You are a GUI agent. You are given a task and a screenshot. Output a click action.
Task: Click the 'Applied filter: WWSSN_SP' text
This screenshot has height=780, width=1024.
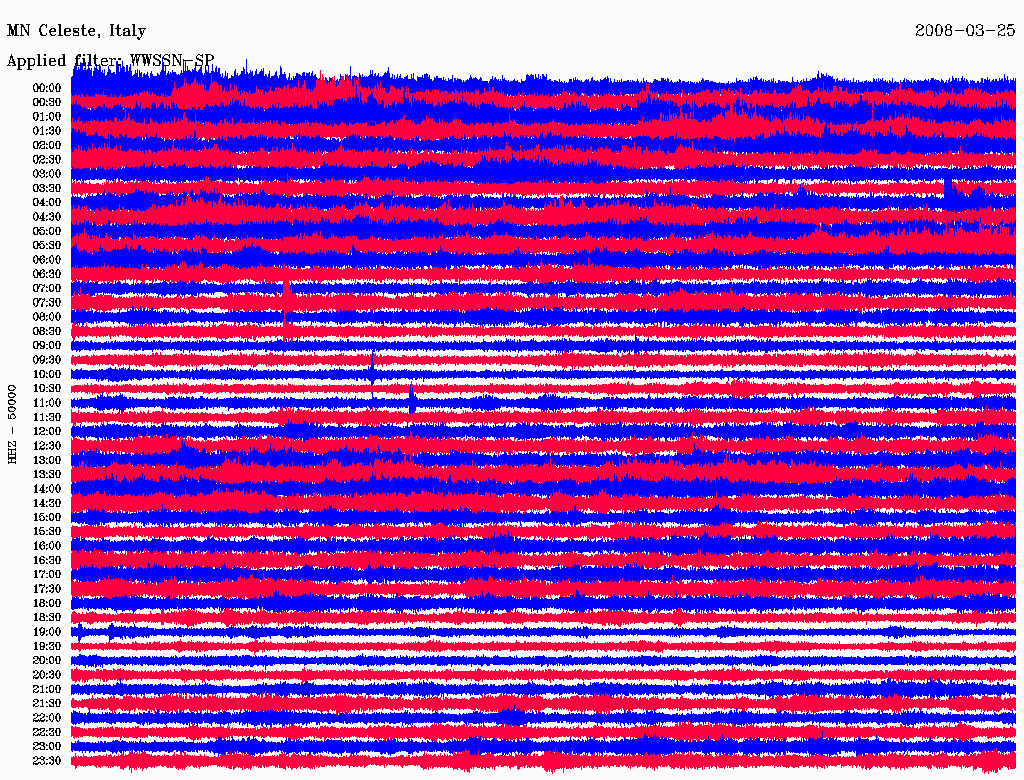tap(110, 61)
